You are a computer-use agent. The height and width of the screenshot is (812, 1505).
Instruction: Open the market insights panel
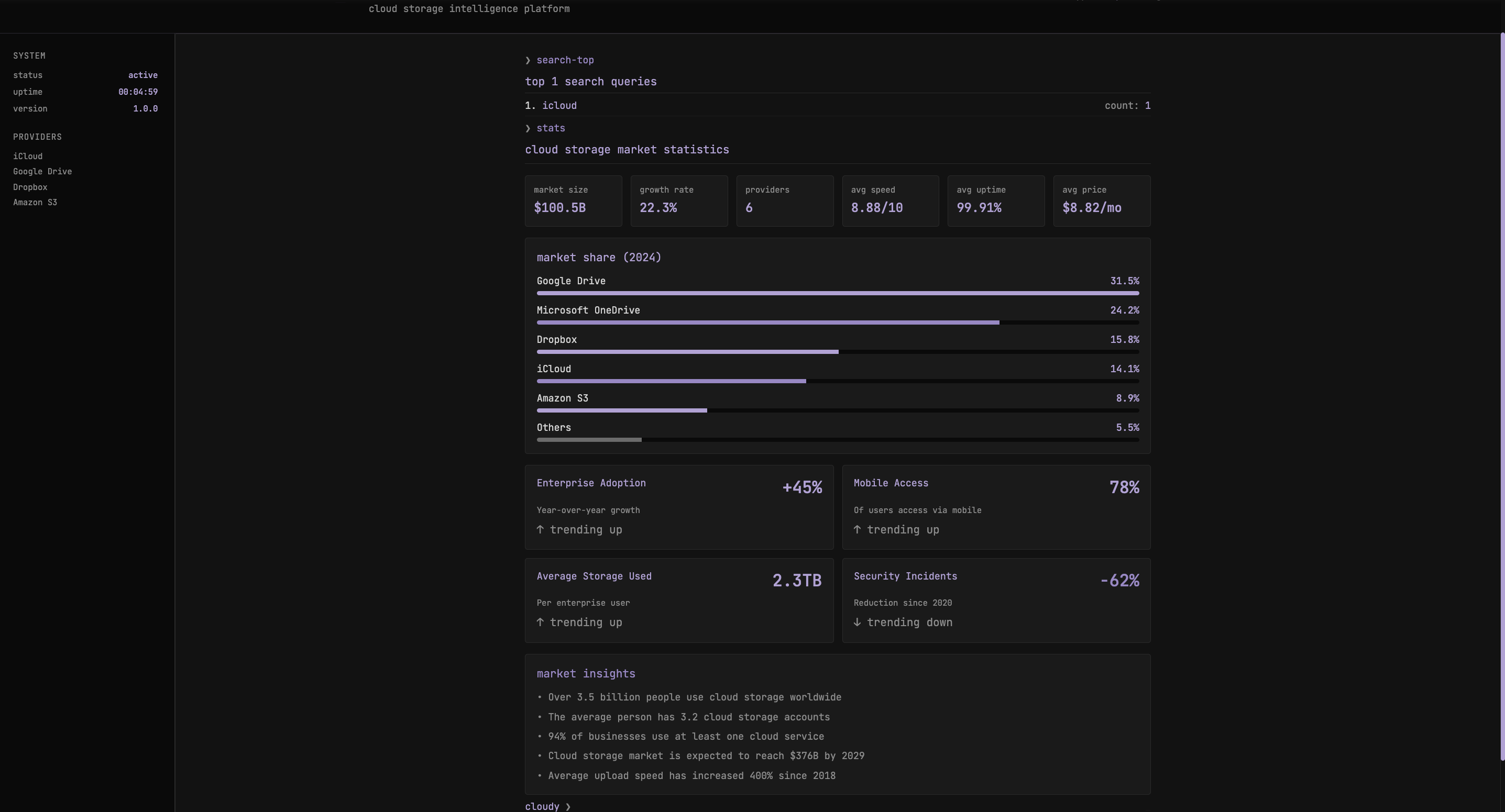[586, 673]
